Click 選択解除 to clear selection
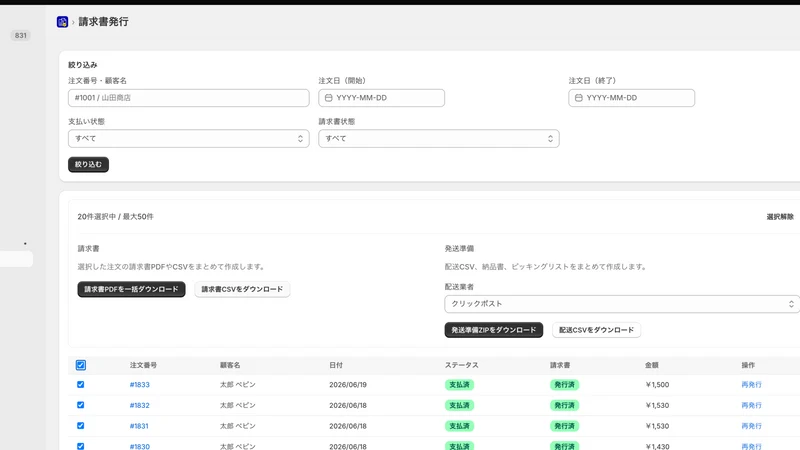800x450 pixels. coord(780,217)
